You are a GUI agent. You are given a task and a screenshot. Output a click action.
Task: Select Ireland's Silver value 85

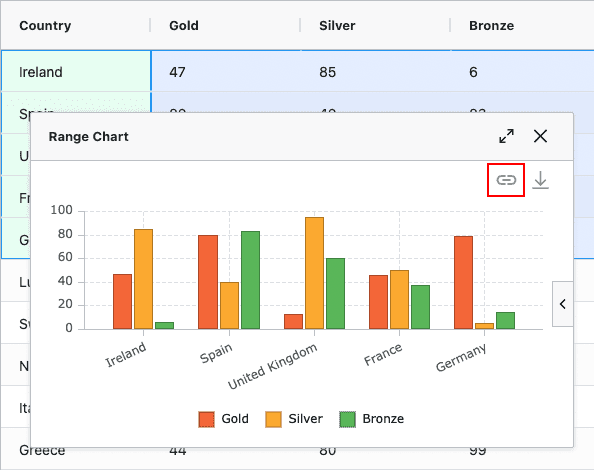pyautogui.click(x=376, y=71)
